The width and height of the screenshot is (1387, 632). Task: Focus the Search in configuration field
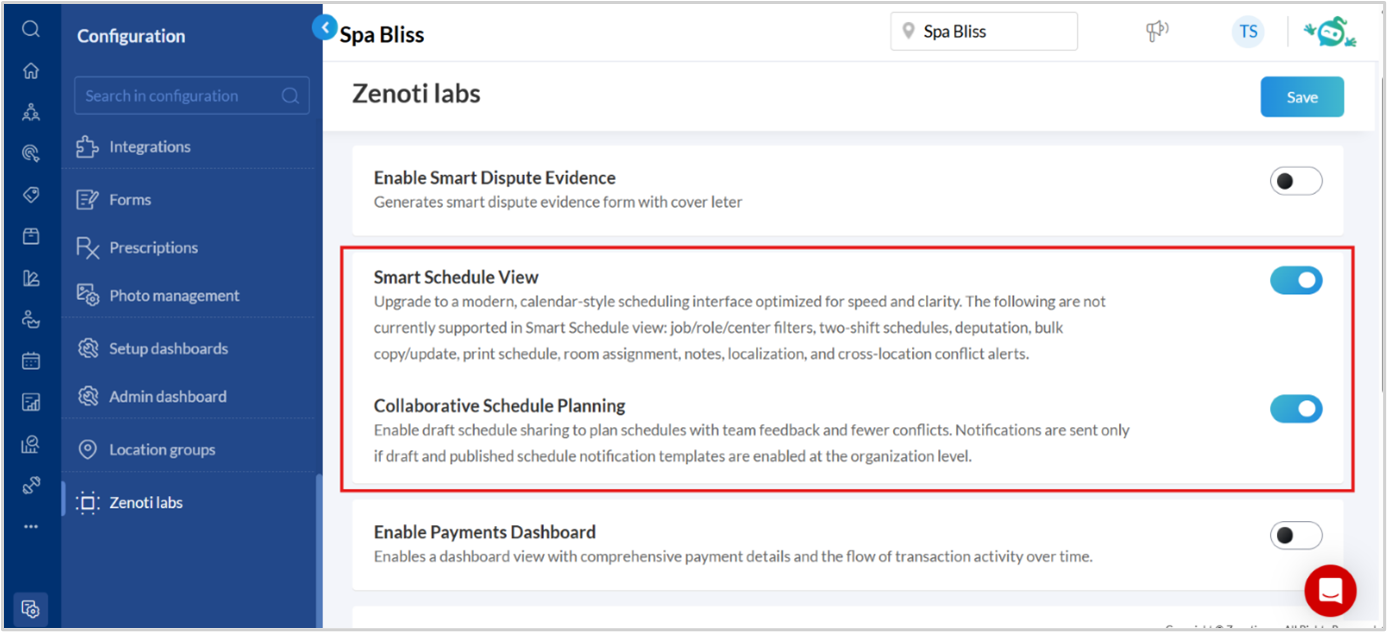point(192,96)
